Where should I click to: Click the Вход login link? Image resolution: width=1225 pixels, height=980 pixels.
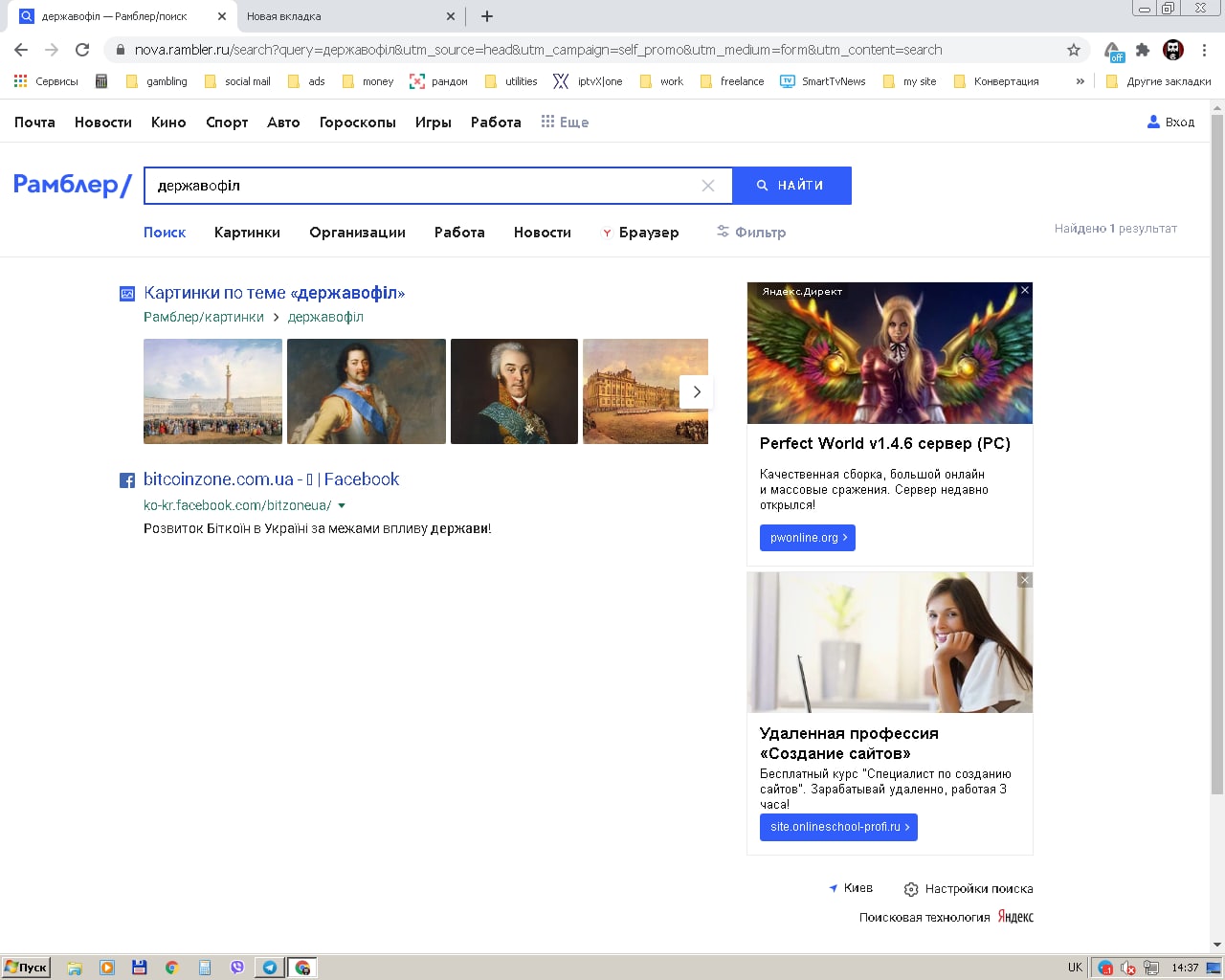click(1171, 122)
